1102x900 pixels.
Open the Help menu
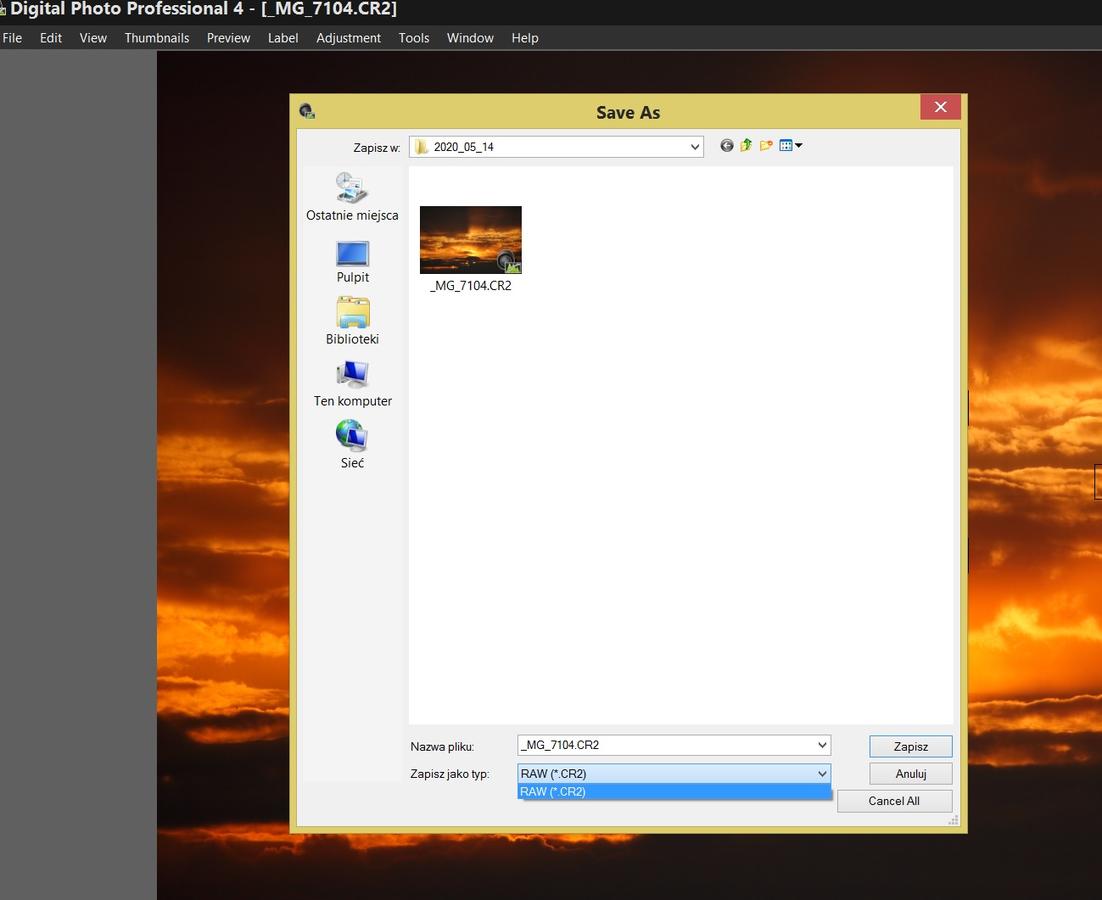(x=524, y=38)
